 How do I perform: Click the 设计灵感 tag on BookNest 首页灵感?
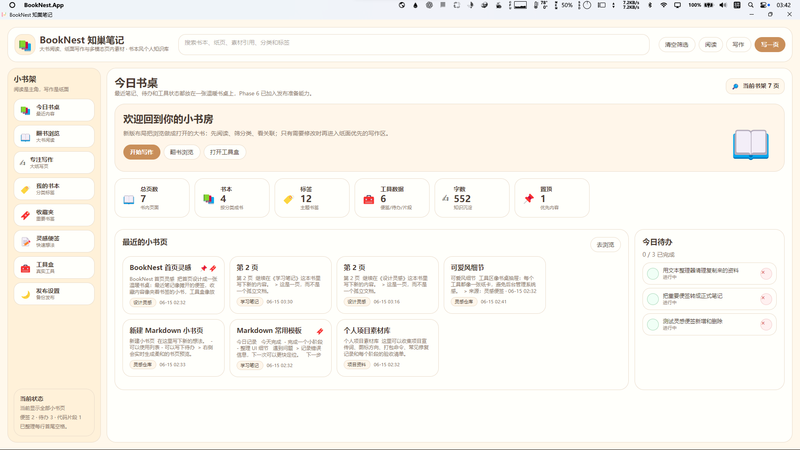(x=142, y=303)
